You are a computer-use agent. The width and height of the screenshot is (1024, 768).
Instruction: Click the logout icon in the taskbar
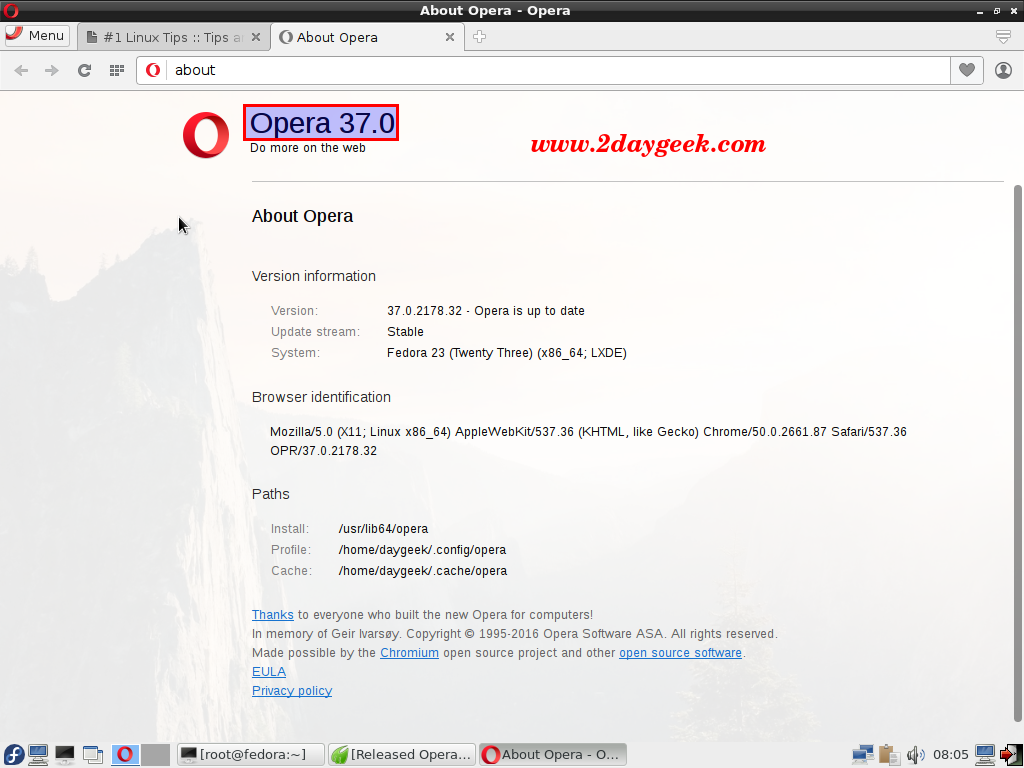[1010, 755]
